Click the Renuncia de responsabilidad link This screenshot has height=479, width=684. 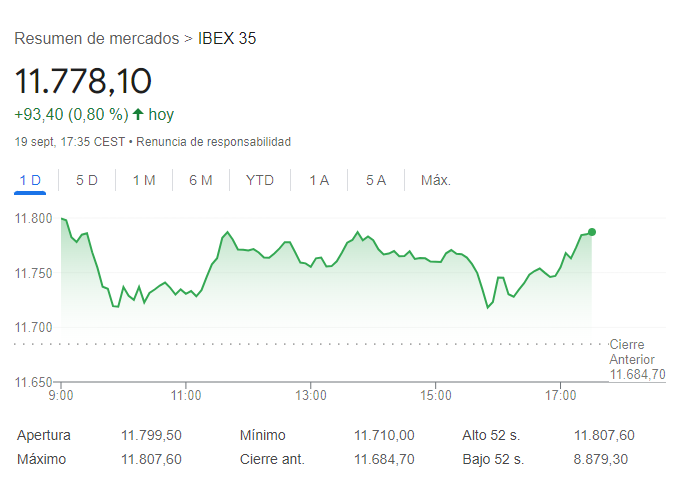(x=213, y=142)
